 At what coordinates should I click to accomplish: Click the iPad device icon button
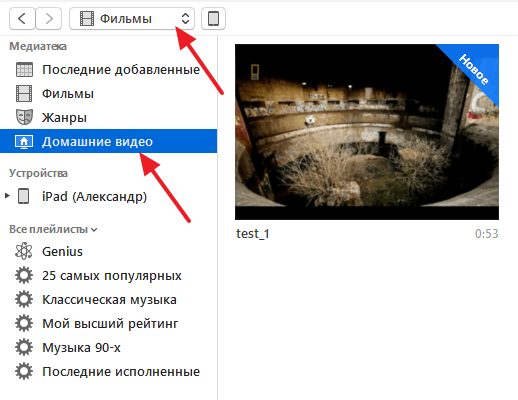[x=213, y=19]
